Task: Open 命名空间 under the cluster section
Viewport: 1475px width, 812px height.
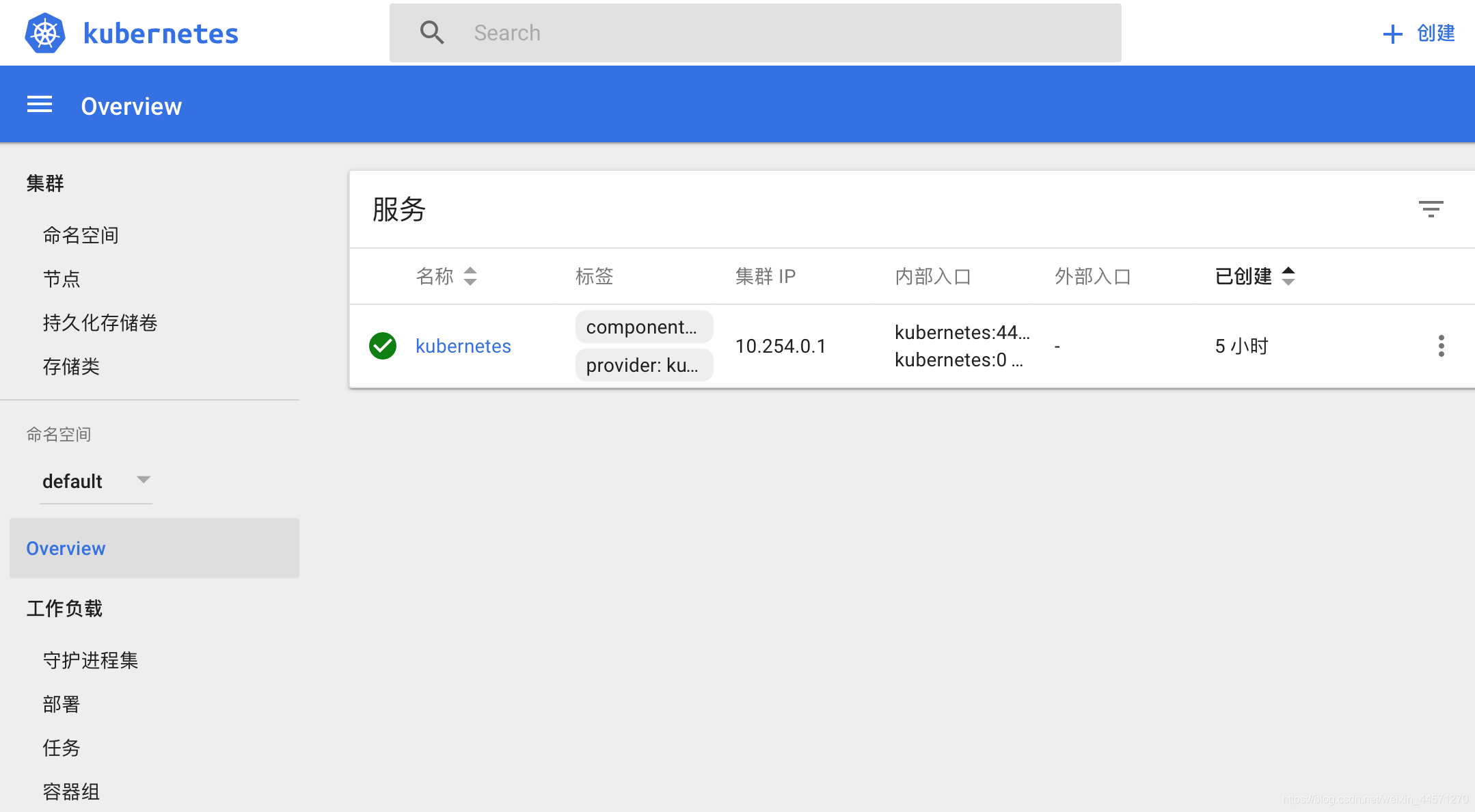Action: pyautogui.click(x=81, y=235)
